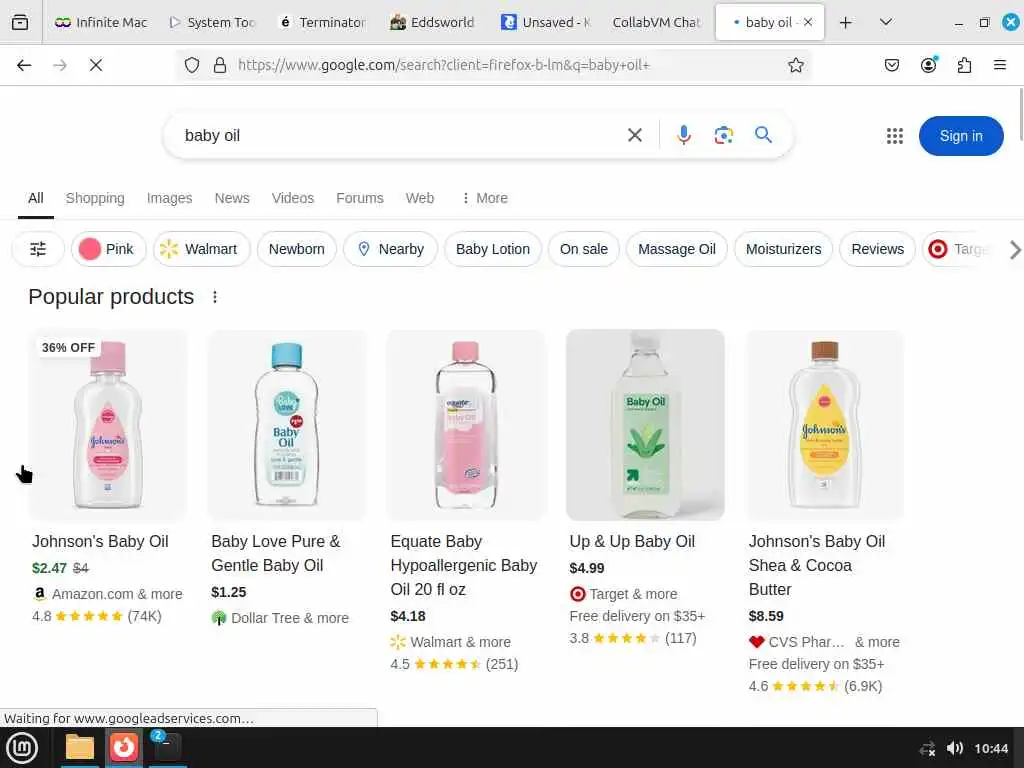Open Google apps grid

(x=895, y=136)
